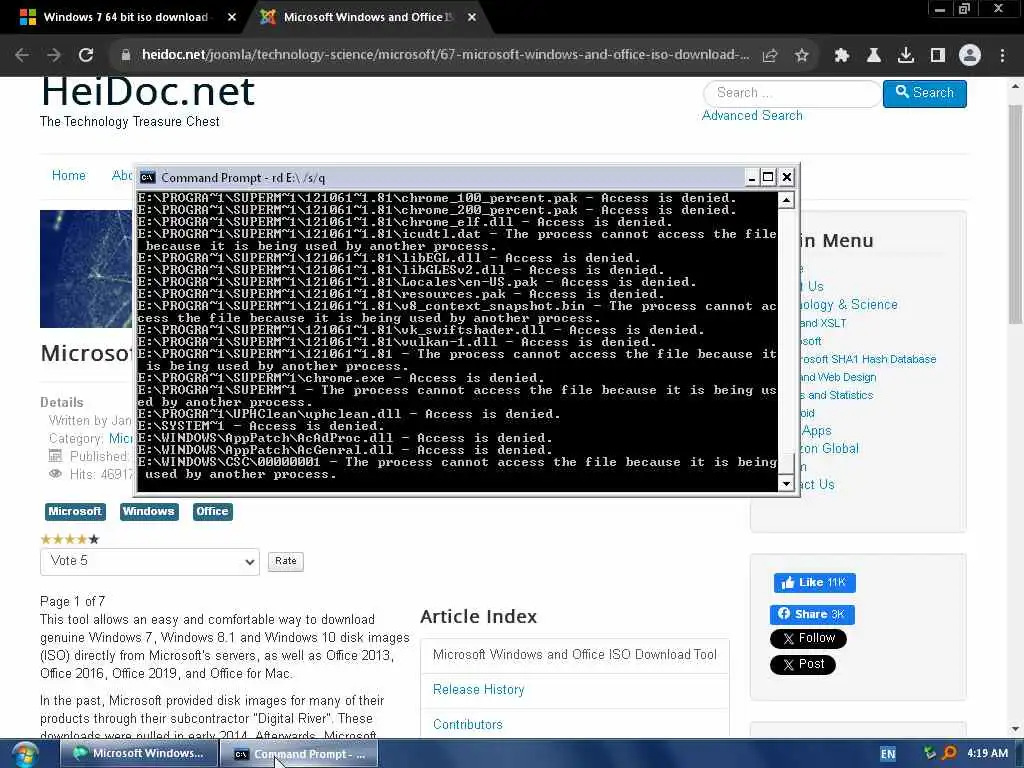Open the Web Design menu link

pyautogui.click(x=839, y=377)
